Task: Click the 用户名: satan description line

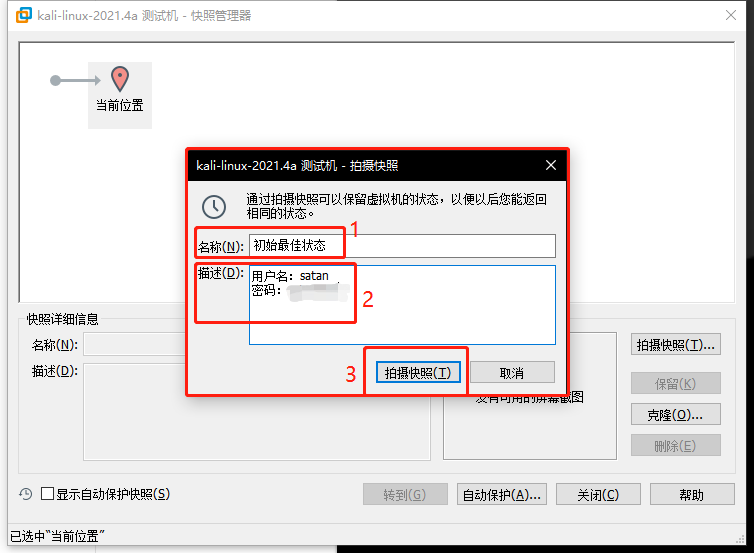Action: [290, 276]
